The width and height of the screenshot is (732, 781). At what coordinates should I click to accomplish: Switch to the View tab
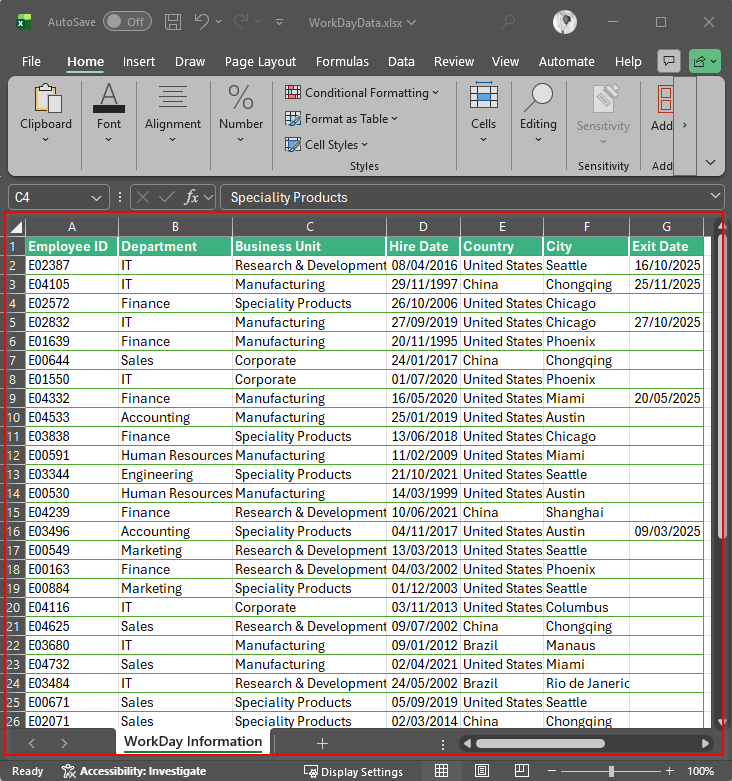click(x=505, y=62)
